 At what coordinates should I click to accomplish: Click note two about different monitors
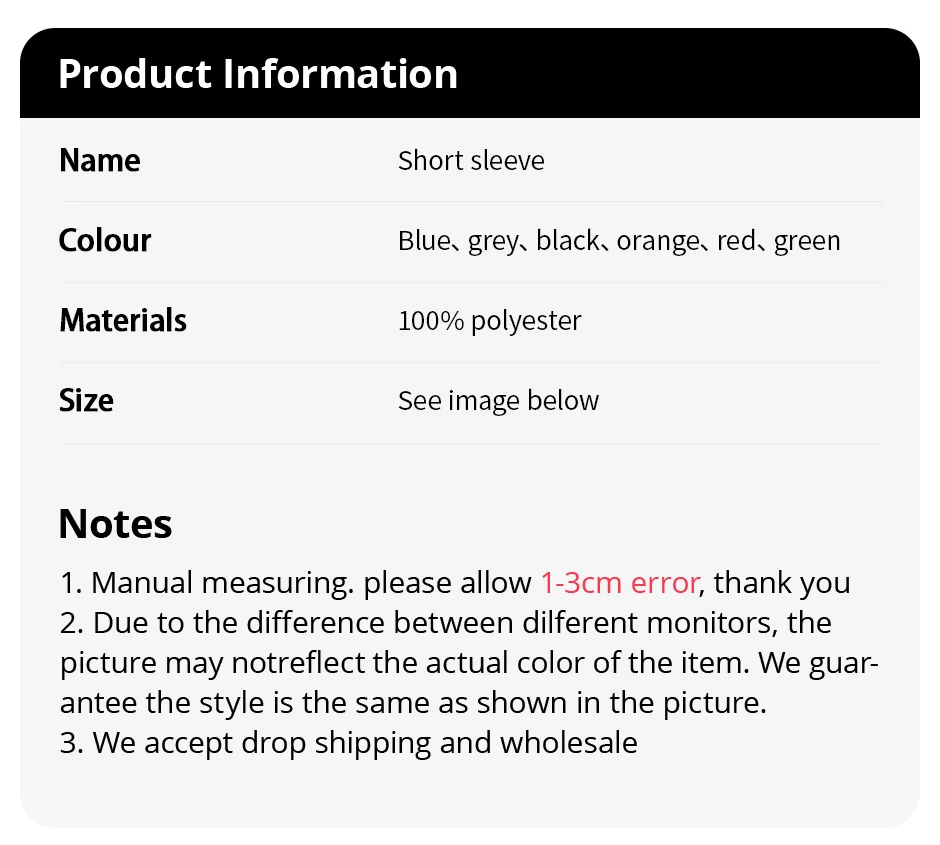(x=469, y=663)
